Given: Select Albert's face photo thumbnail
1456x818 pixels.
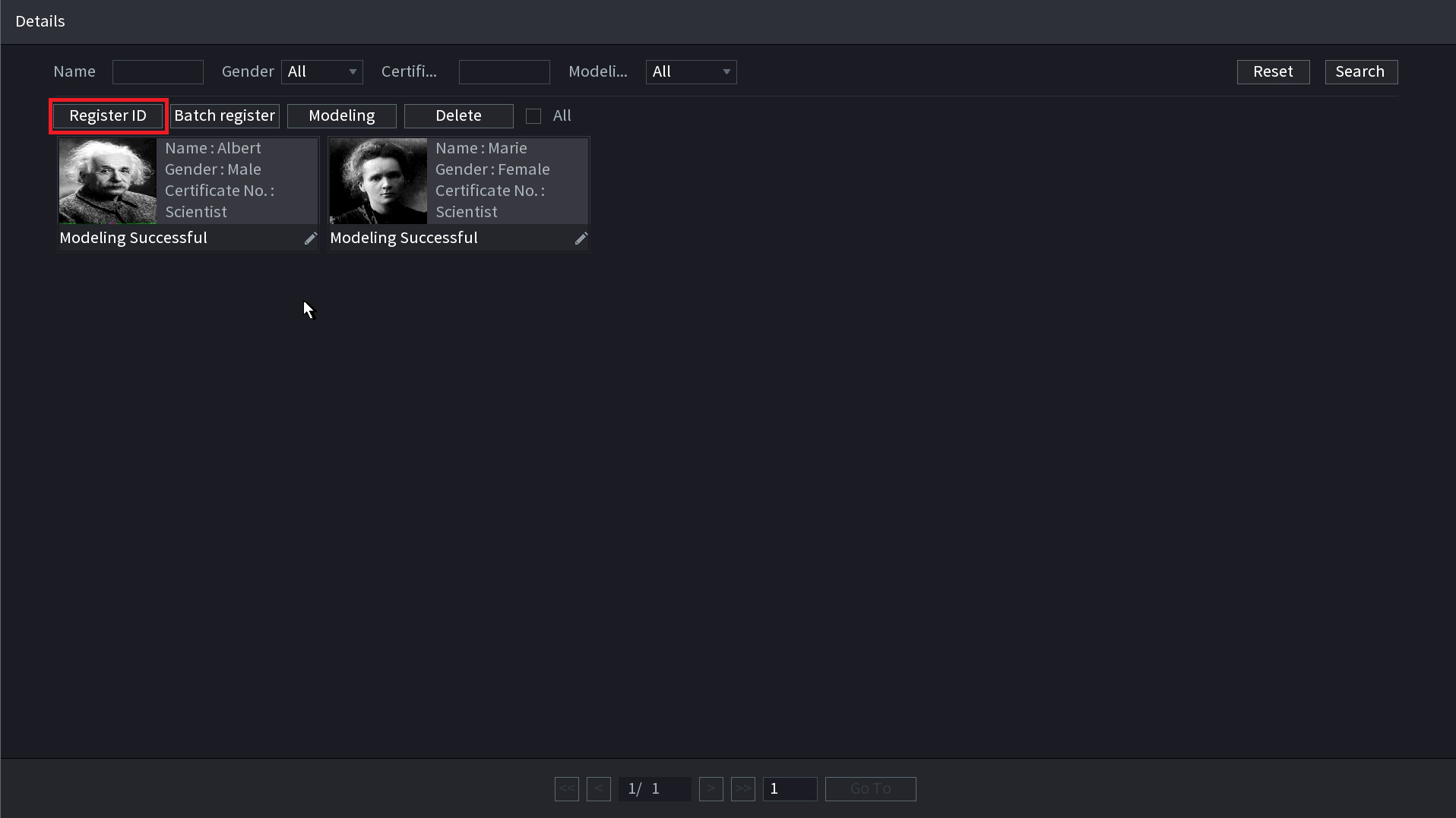Looking at the screenshot, I should pos(108,181).
